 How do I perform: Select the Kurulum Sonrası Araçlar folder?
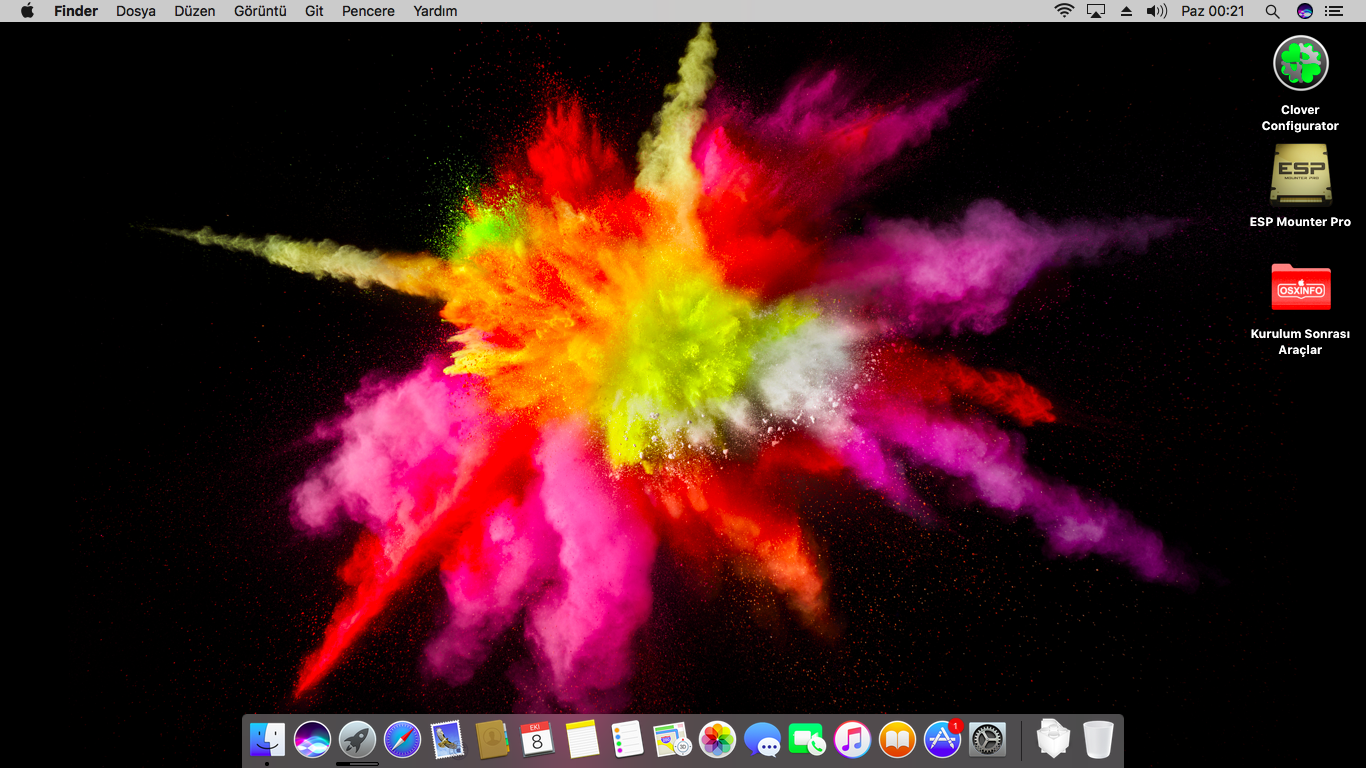point(1300,288)
